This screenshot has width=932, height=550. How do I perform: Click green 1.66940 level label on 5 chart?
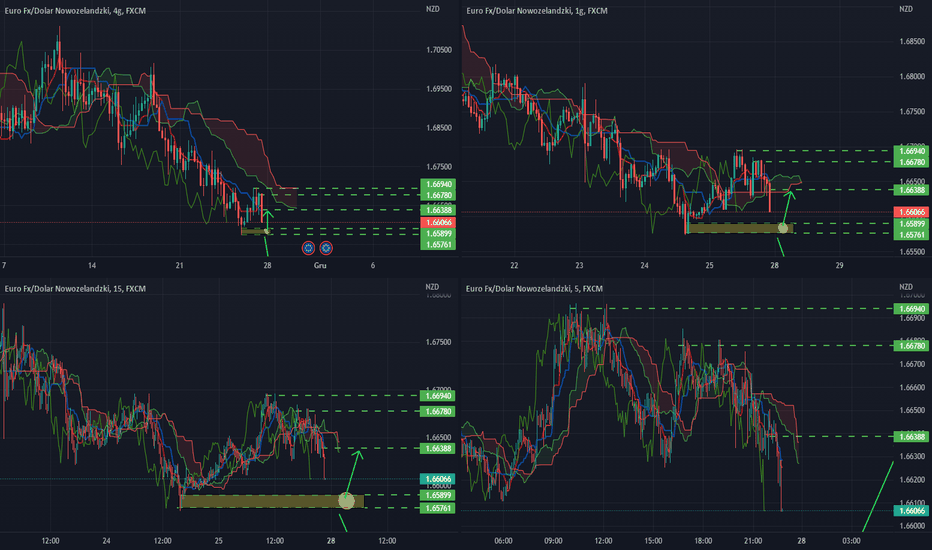pos(911,309)
